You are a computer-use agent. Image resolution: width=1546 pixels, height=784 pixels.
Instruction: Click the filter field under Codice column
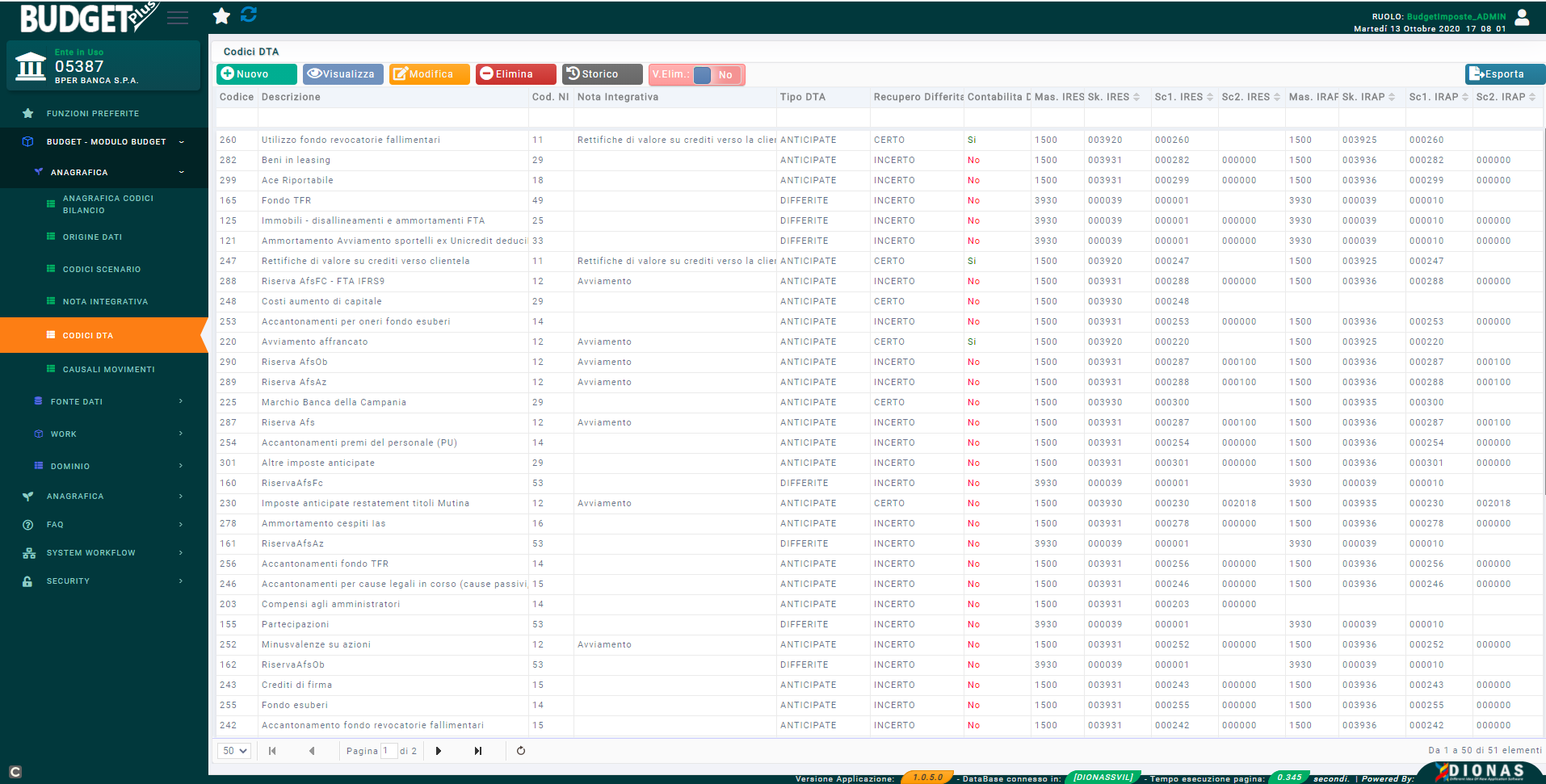coord(237,118)
